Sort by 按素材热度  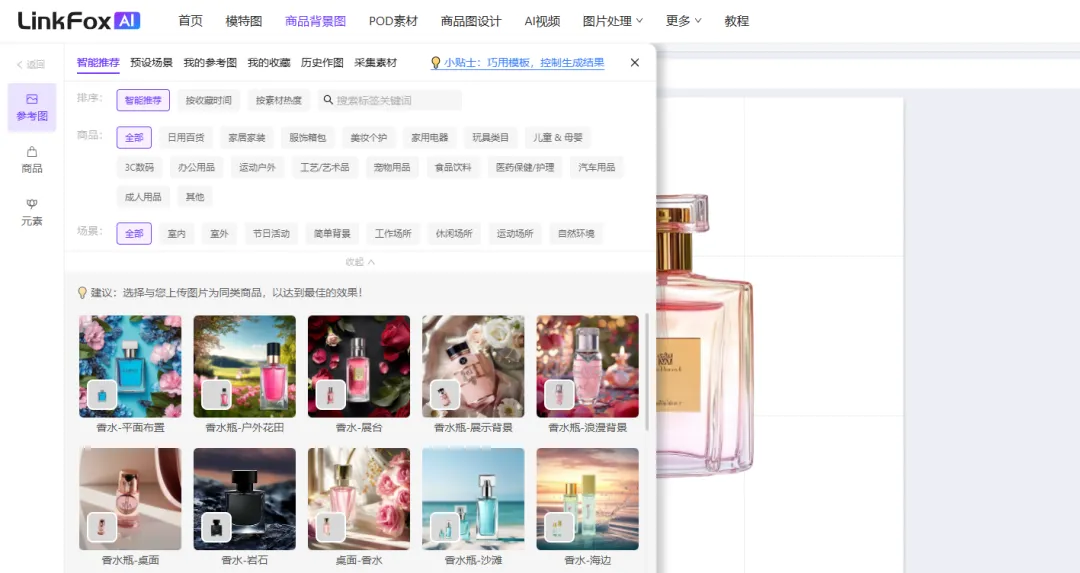[x=279, y=100]
